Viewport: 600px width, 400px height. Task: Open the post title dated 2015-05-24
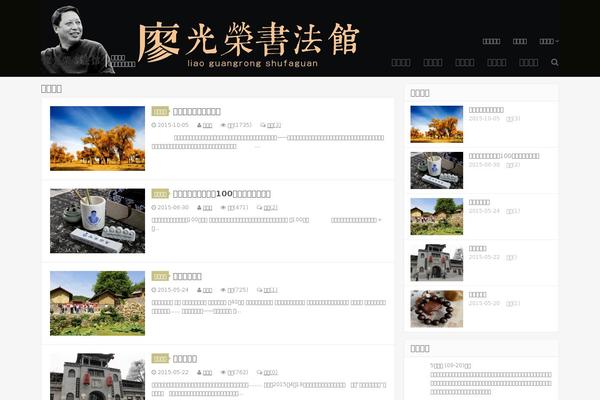coord(187,276)
